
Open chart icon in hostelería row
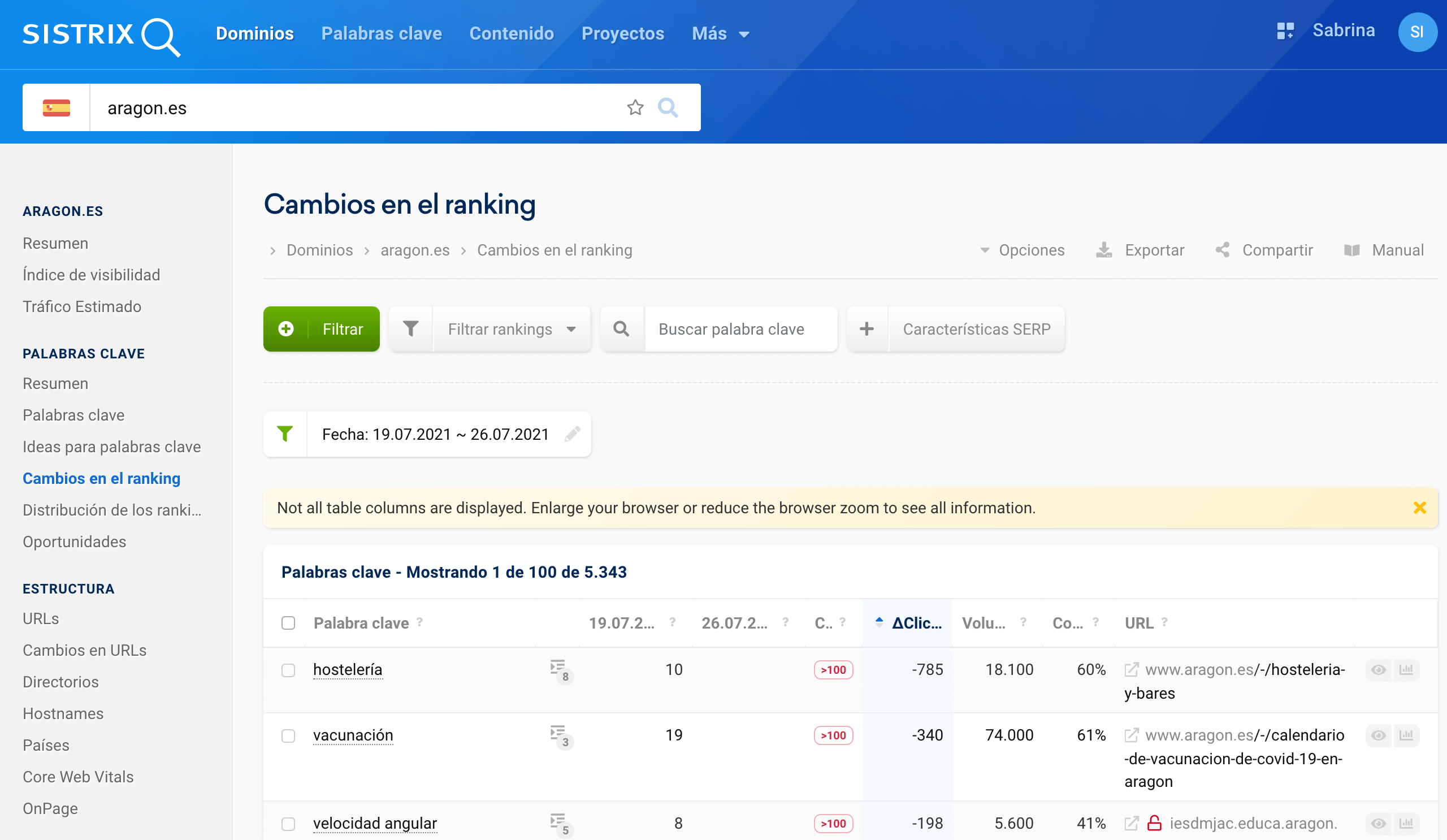(1406, 669)
